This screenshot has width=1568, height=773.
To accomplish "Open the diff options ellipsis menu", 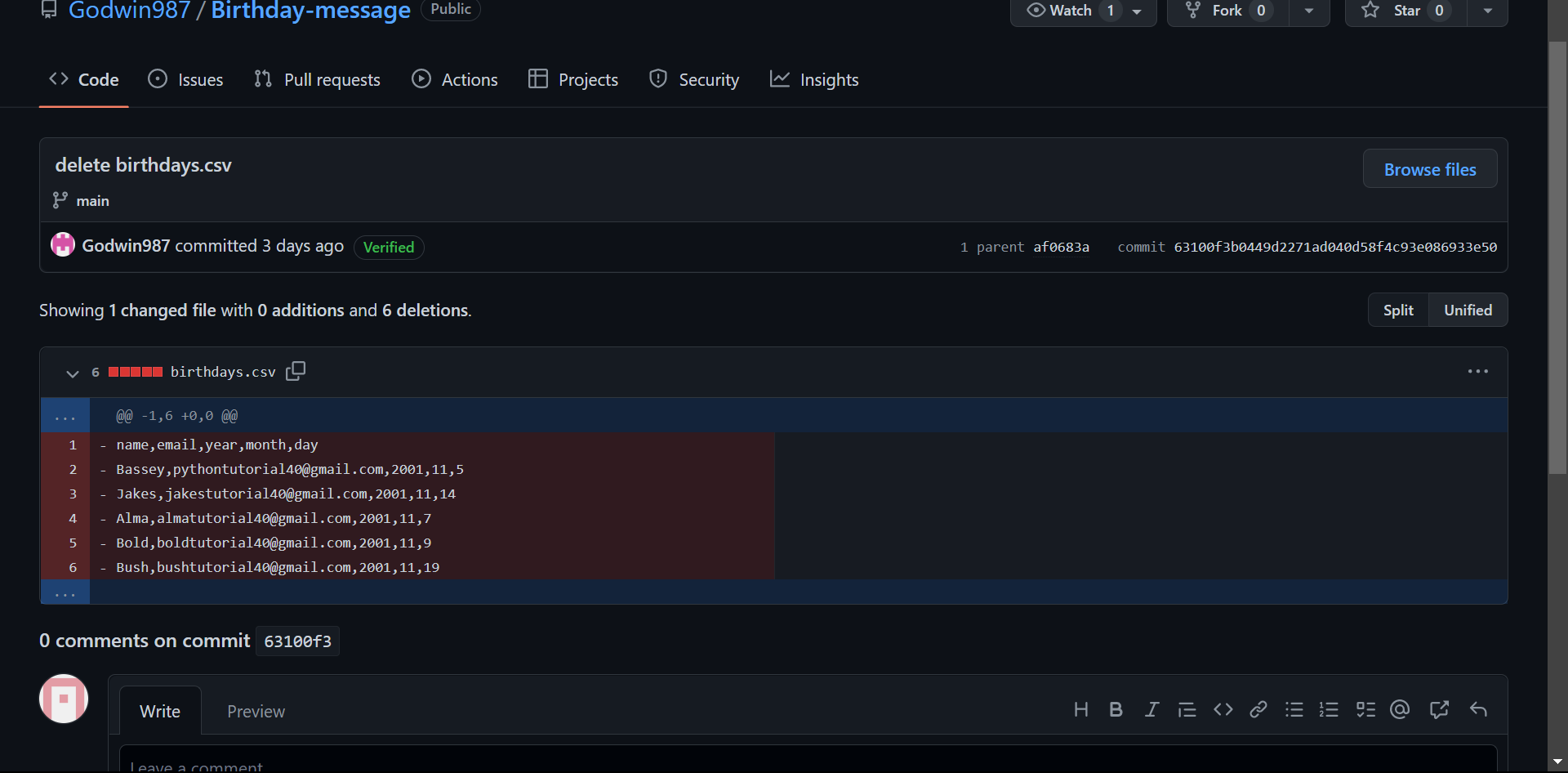I will (1478, 371).
